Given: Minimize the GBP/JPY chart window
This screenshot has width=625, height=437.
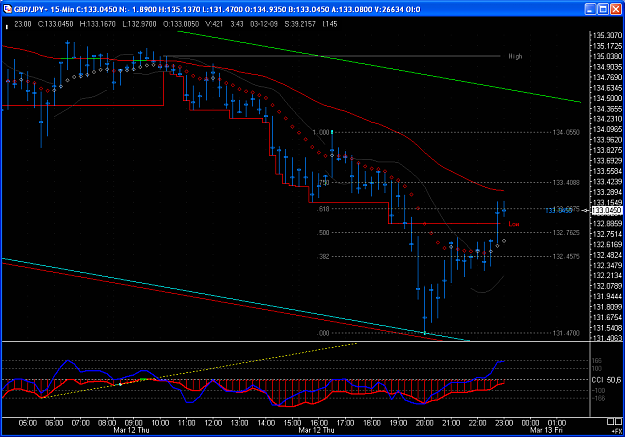Looking at the screenshot, I should tap(591, 9).
